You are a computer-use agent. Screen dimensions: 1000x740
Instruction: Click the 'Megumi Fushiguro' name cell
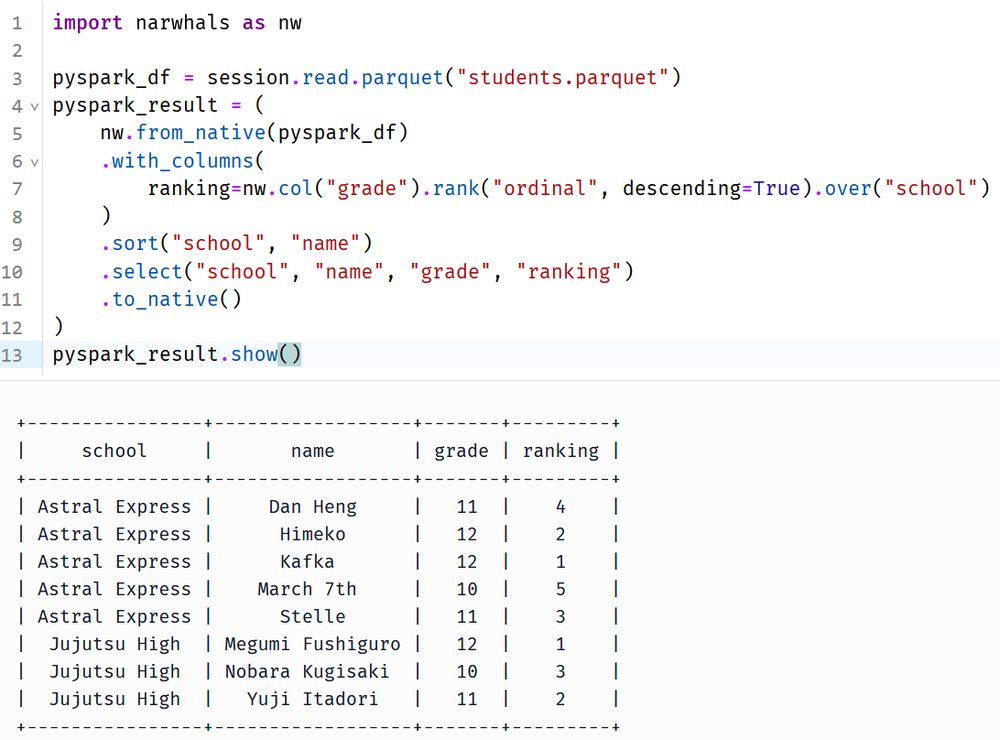312,644
